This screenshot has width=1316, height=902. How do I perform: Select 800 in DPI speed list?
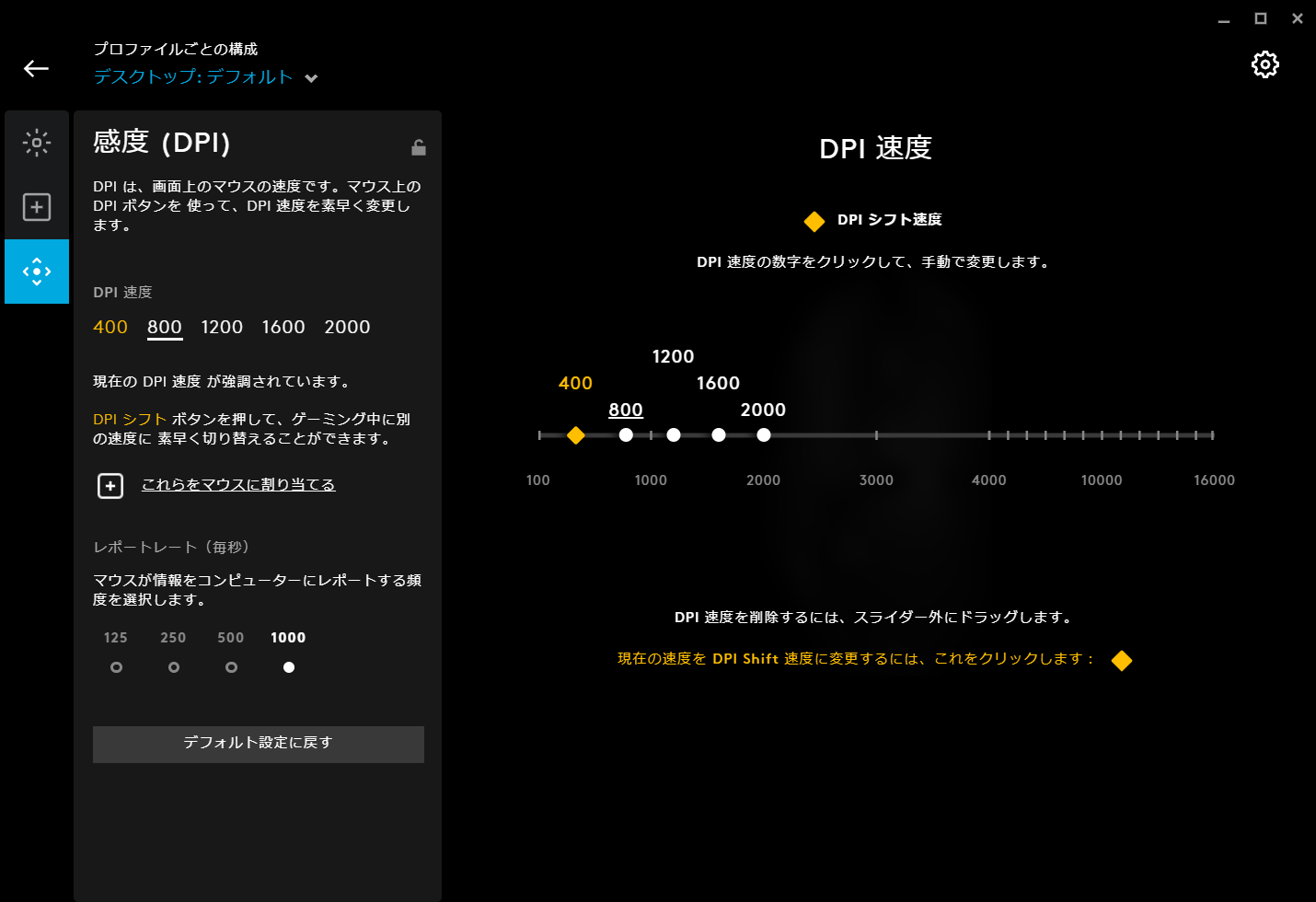pyautogui.click(x=165, y=327)
